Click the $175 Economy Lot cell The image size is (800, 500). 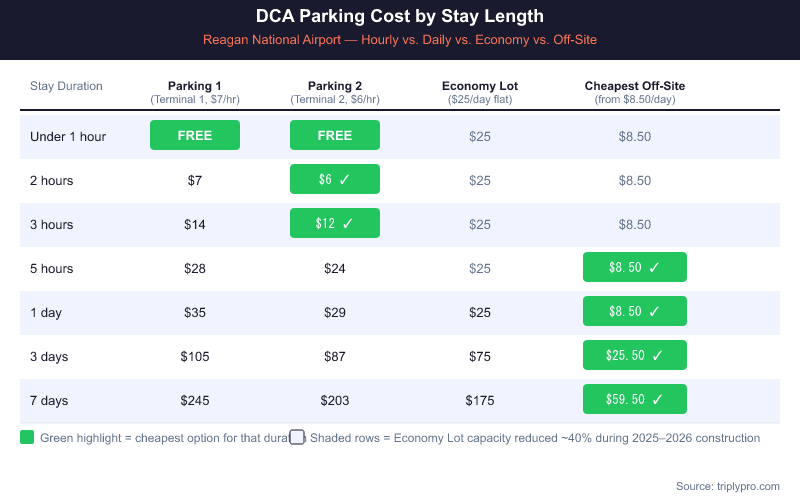(x=480, y=400)
